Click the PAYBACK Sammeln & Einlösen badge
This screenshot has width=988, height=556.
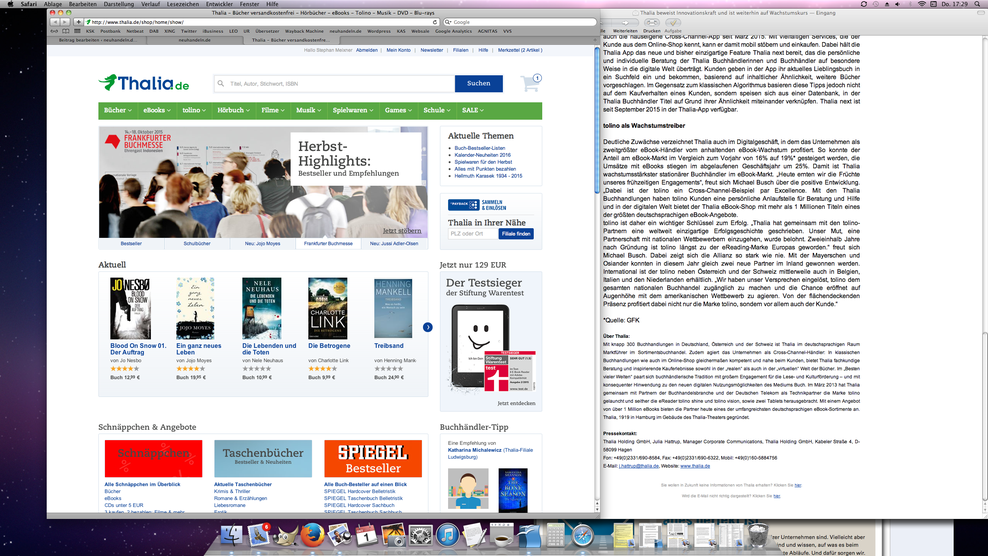(x=477, y=205)
